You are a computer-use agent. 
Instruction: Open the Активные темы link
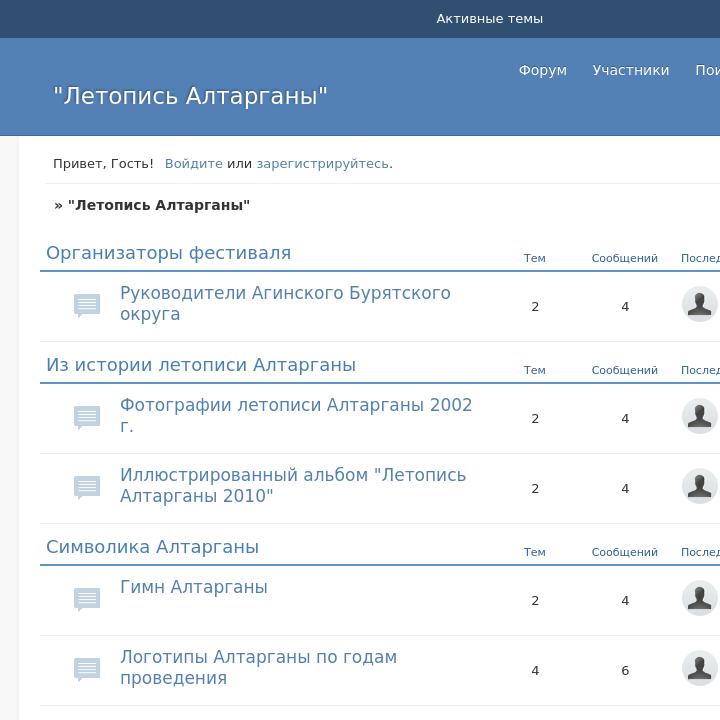(489, 19)
